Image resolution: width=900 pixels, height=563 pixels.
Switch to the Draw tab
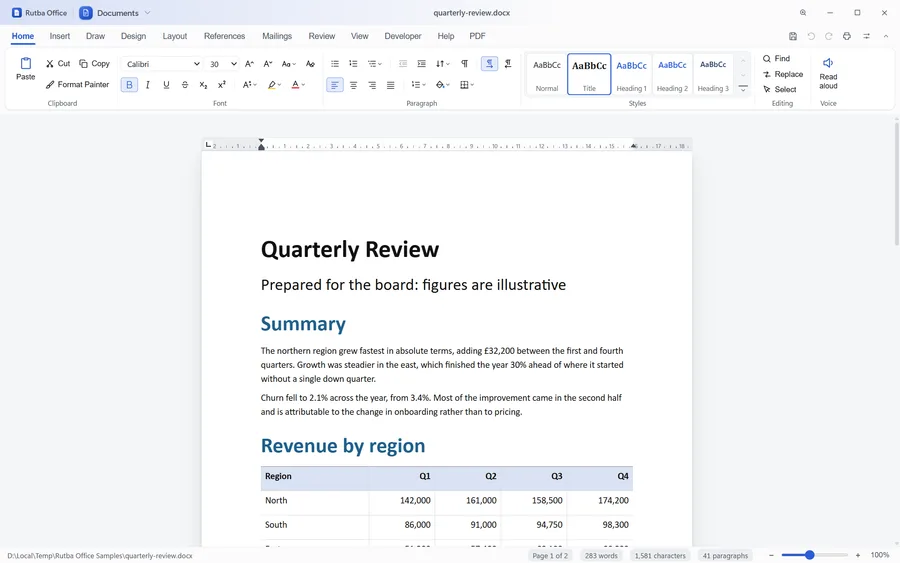tap(95, 36)
